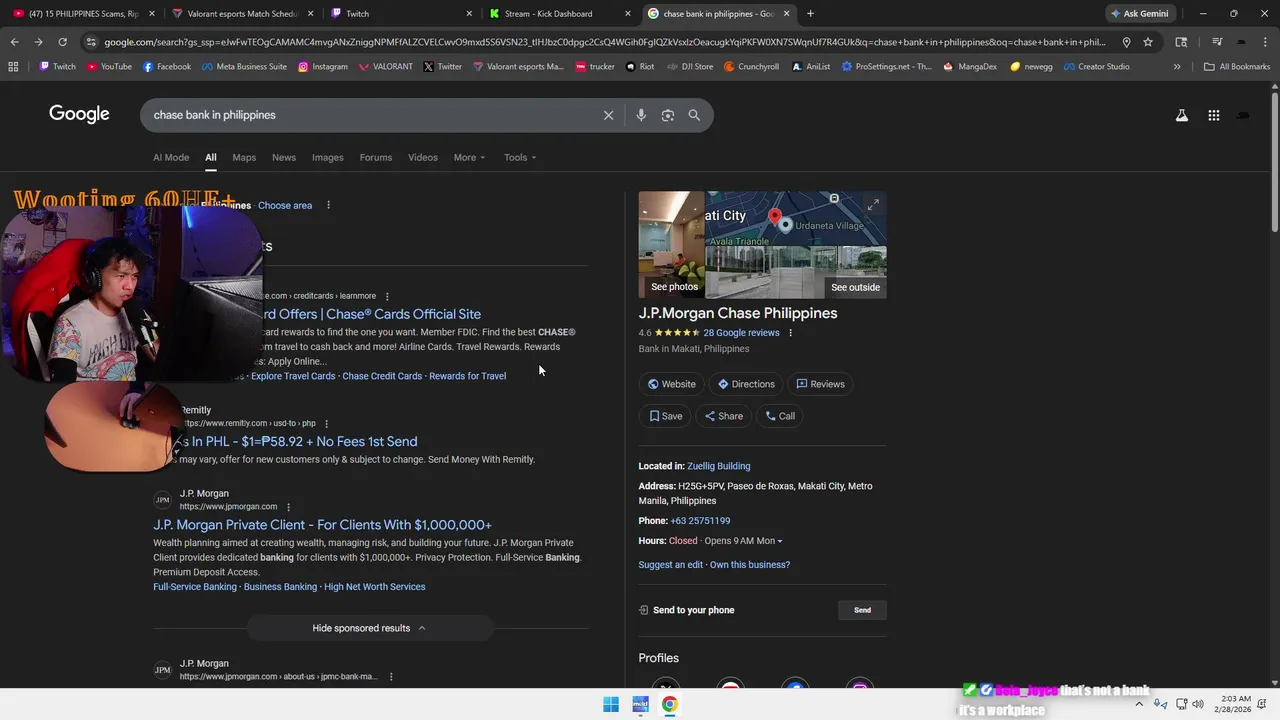Start voice search with microphone icon
Screen dimensions: 1280x720
coord(641,115)
